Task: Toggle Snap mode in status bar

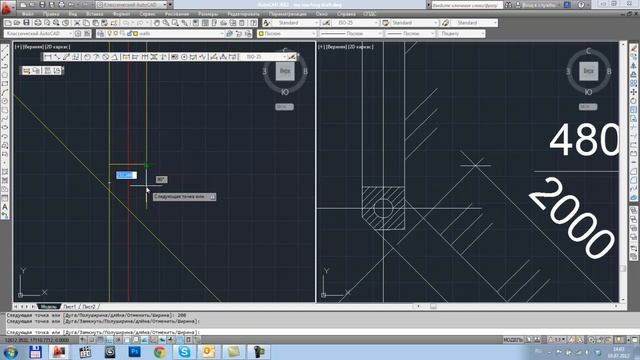Action: click(x=92, y=340)
